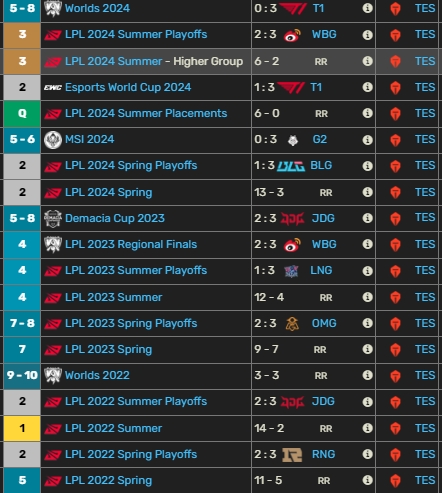Image resolution: width=442 pixels, height=493 pixels.
Task: Click the TES team link in MSI 2024 row
Action: 425,139
